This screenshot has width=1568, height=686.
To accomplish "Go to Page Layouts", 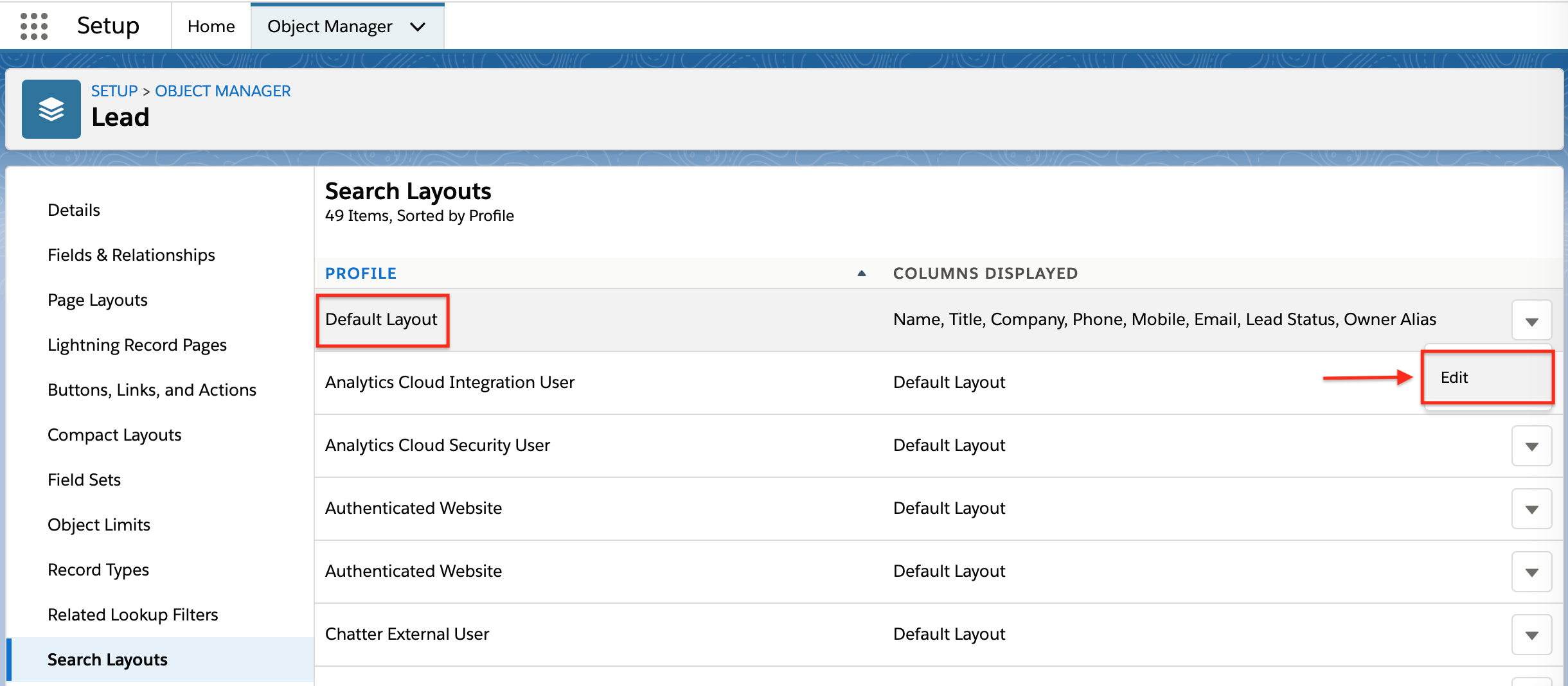I will tap(98, 300).
